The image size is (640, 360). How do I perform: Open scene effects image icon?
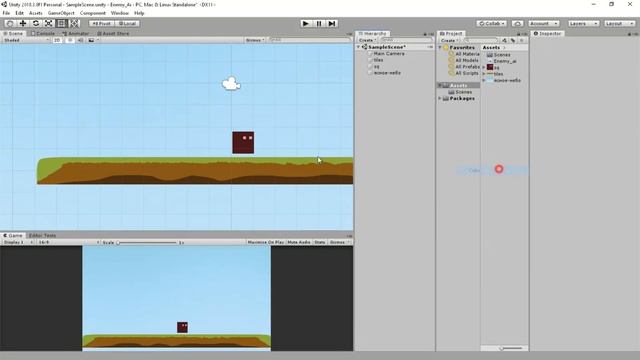[91, 40]
